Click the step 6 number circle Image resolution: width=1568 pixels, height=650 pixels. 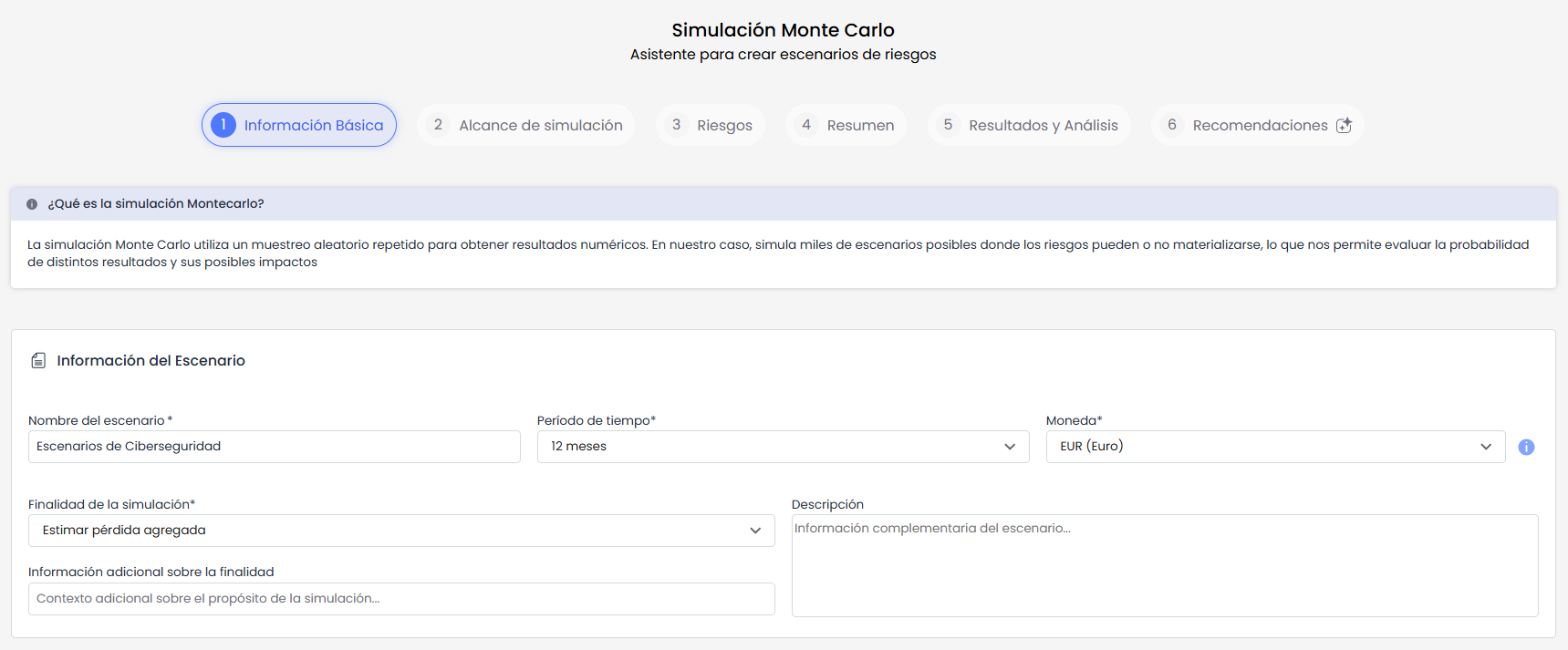pos(1172,125)
